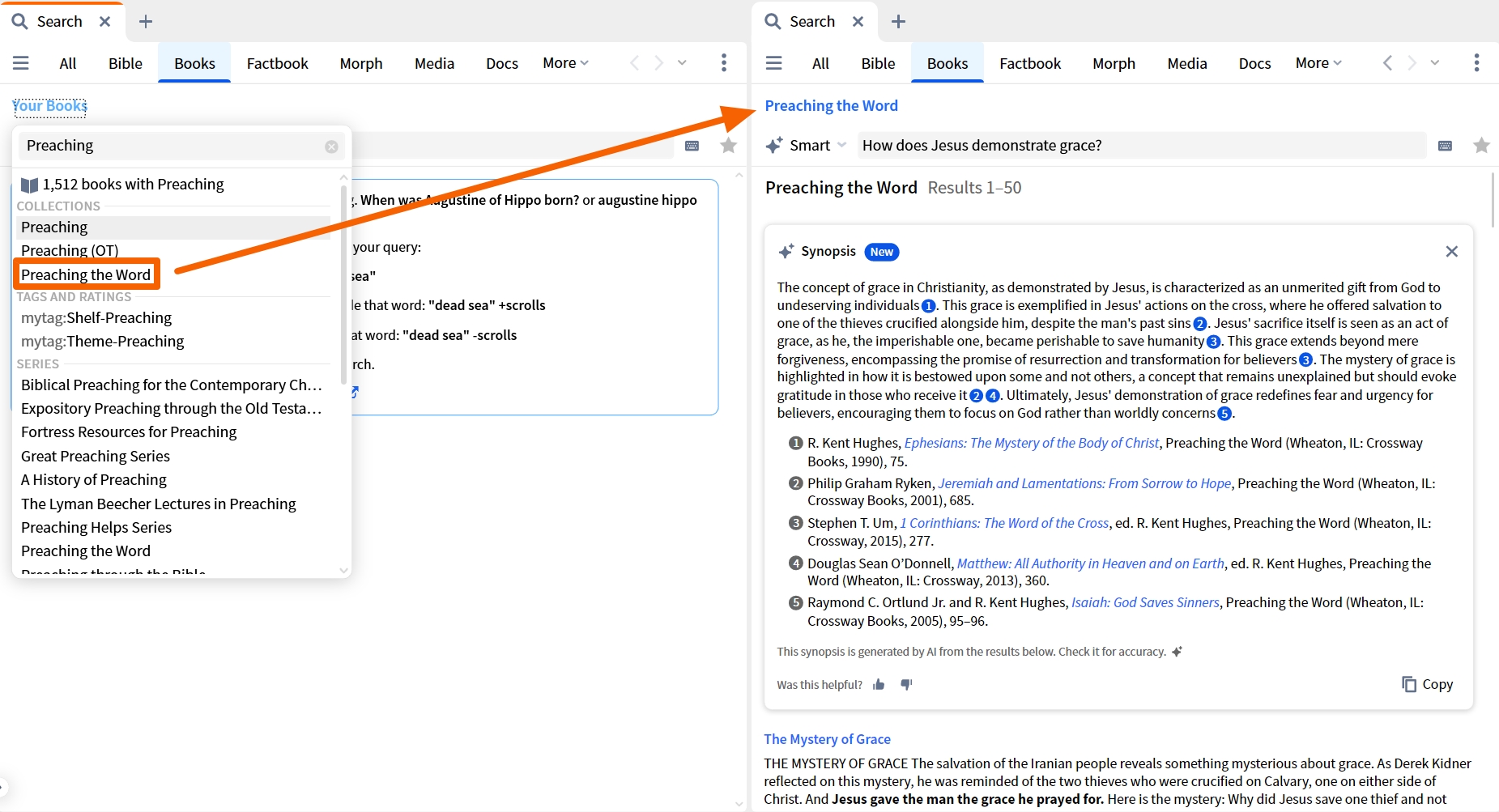Screen dimensions: 1499x812
Task: Open hamburger menu in right Search panel
Action: pyautogui.click(x=774, y=63)
